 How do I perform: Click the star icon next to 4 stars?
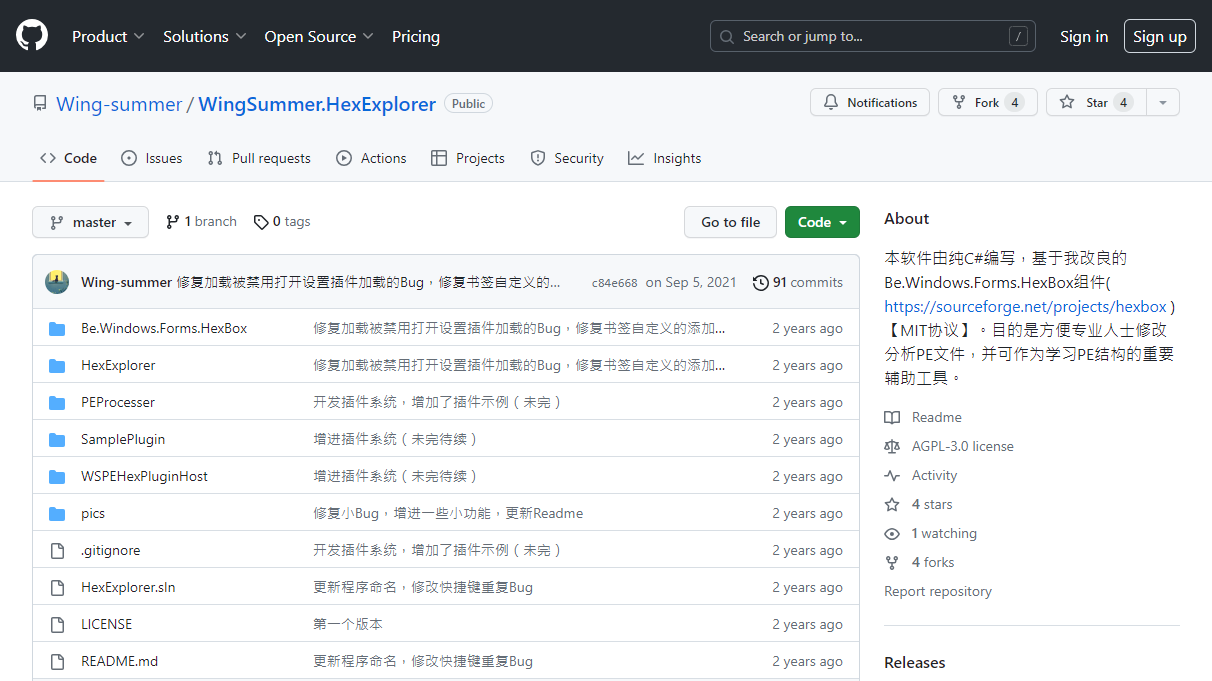[x=892, y=504]
